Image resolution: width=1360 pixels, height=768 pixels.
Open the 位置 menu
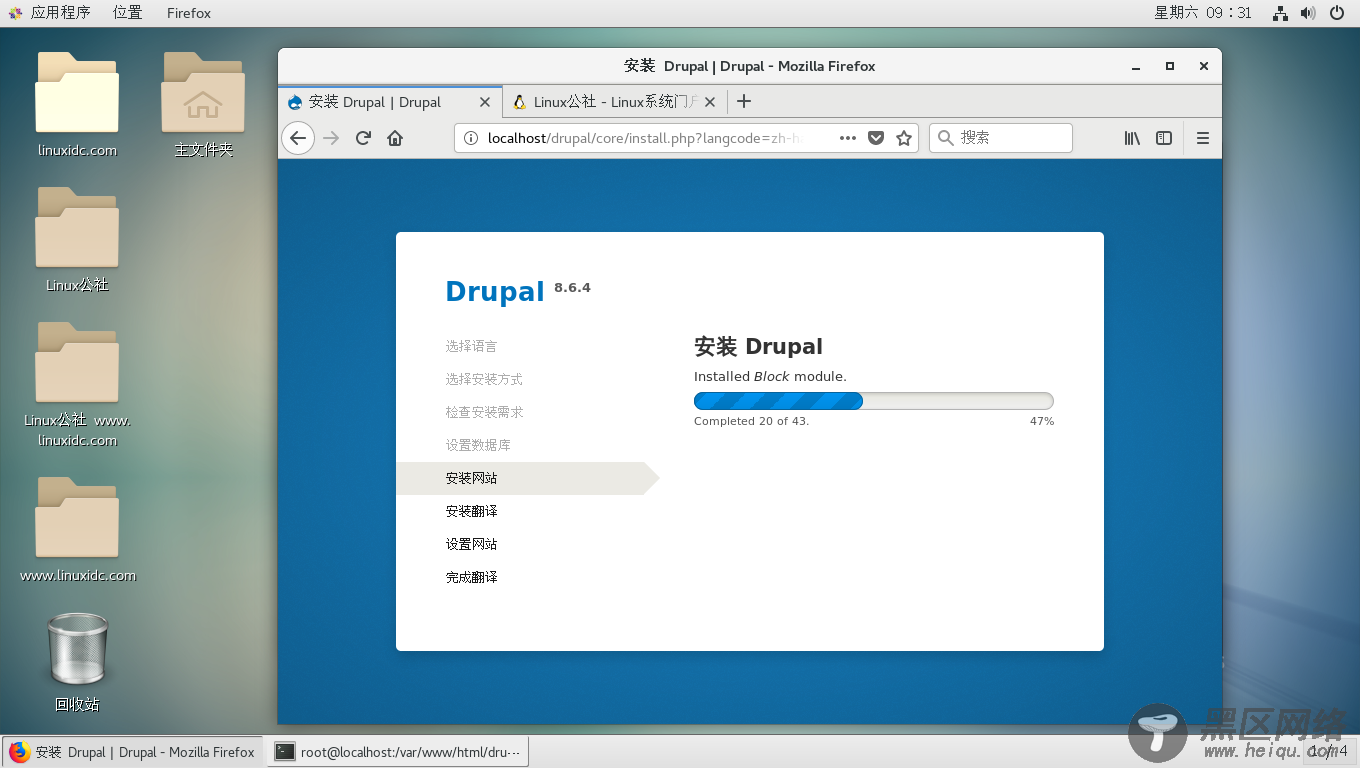(x=127, y=13)
